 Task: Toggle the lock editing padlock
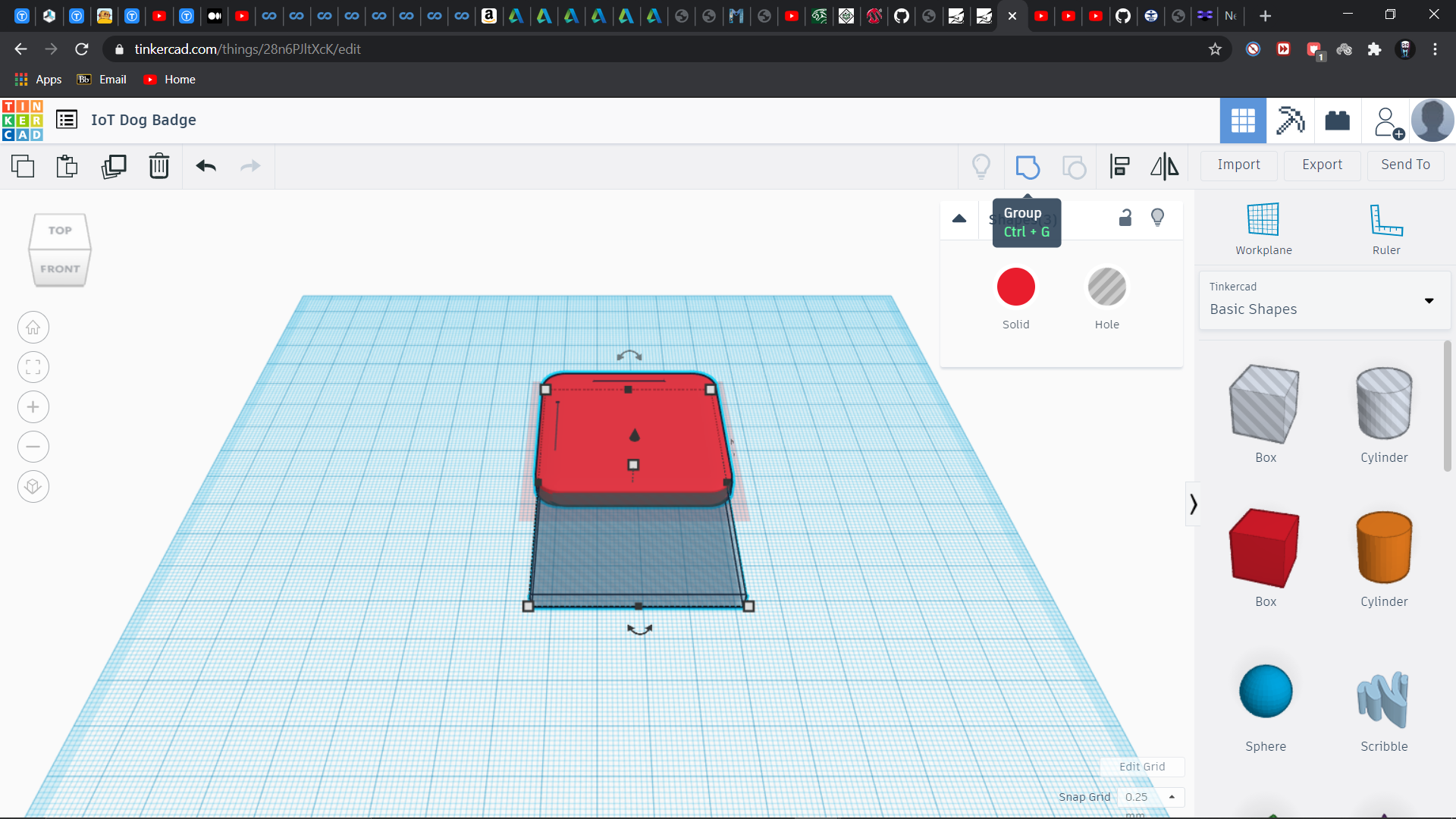[1125, 218]
